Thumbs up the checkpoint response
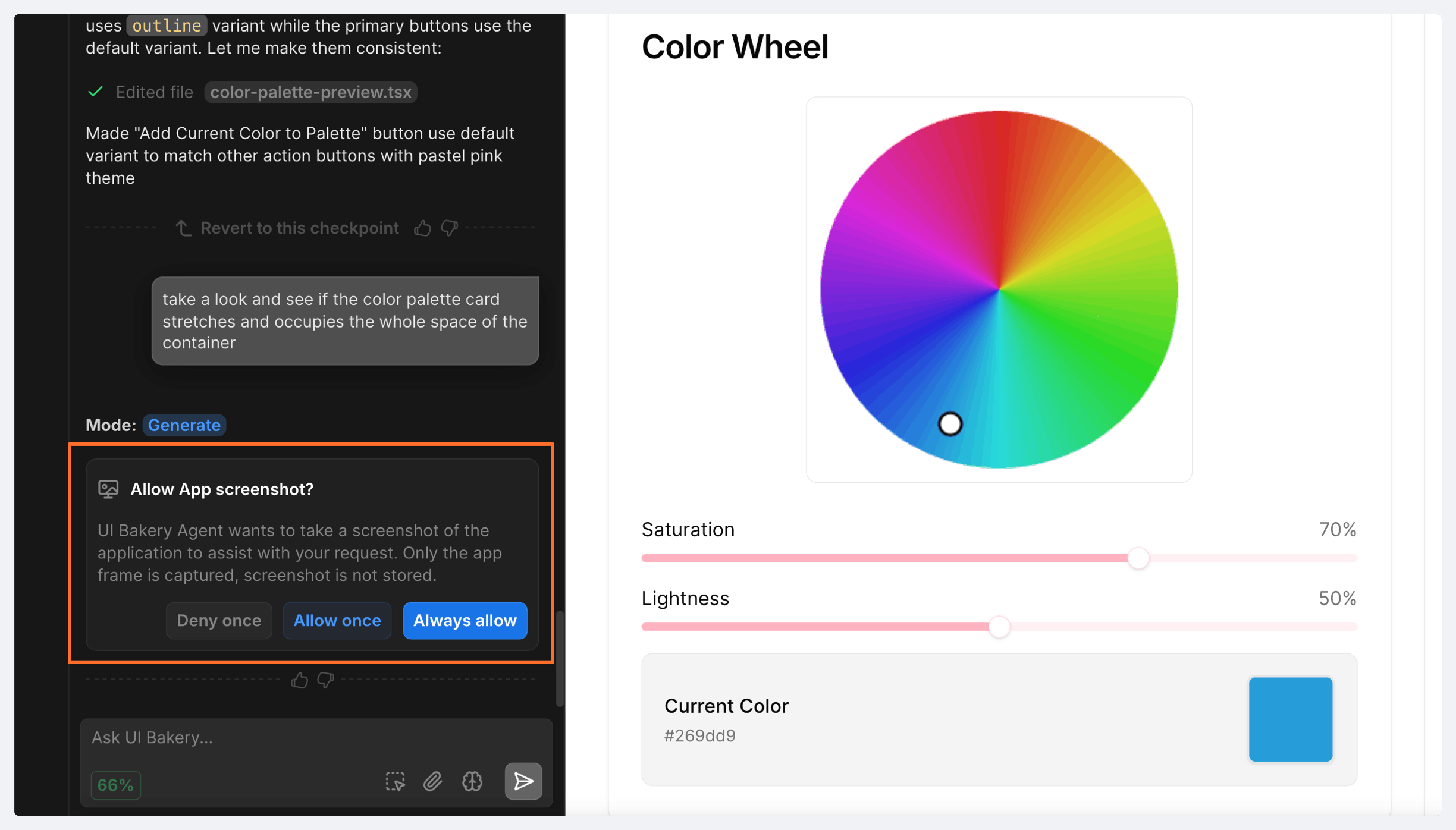 click(422, 228)
